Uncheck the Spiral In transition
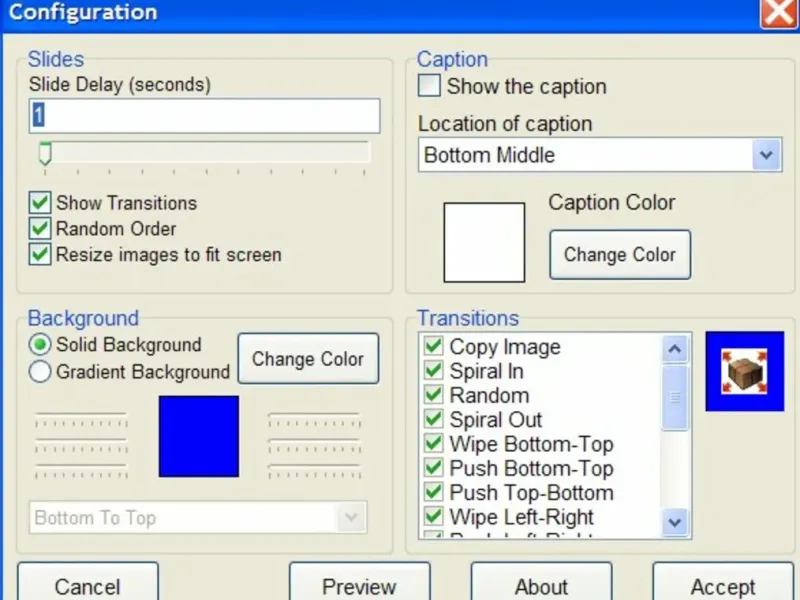 tap(434, 371)
